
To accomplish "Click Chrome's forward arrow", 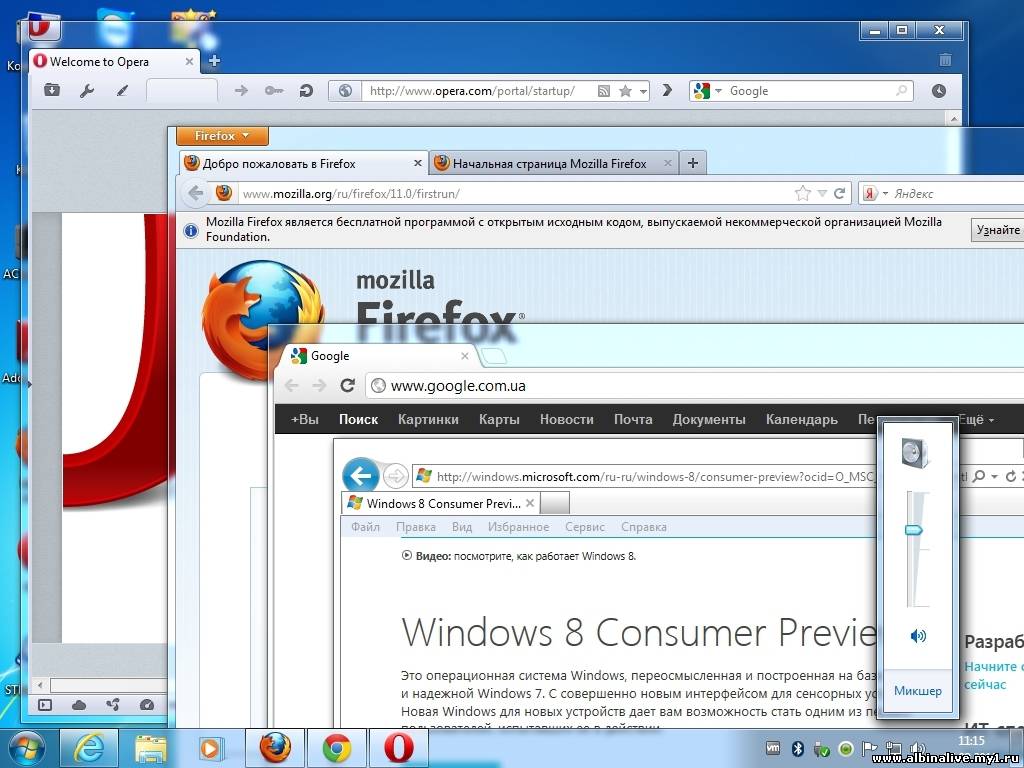I will [x=319, y=385].
